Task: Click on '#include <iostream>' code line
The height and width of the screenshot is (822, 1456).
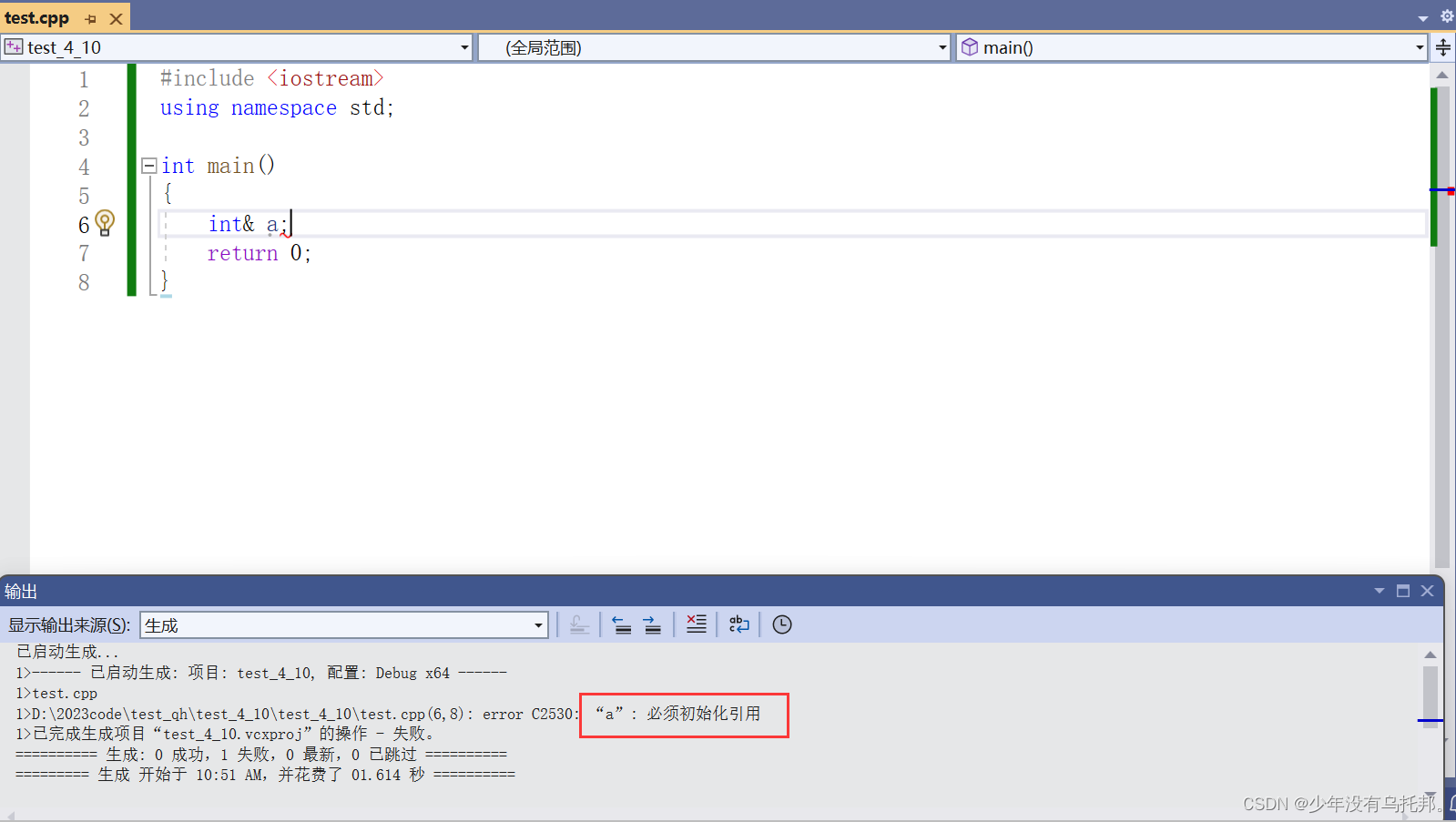Action: tap(271, 78)
